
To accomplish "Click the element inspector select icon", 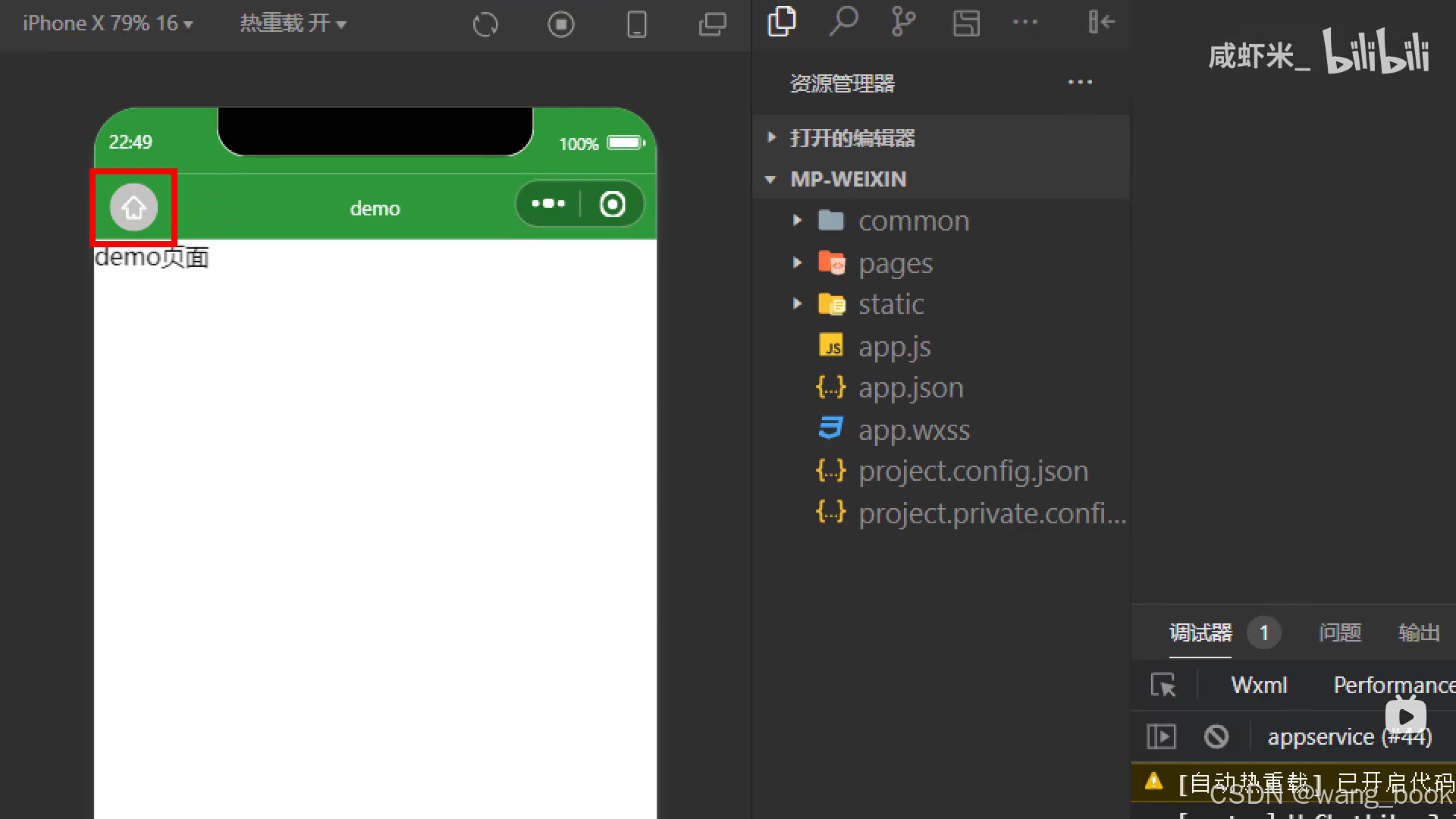I will pos(1163,685).
